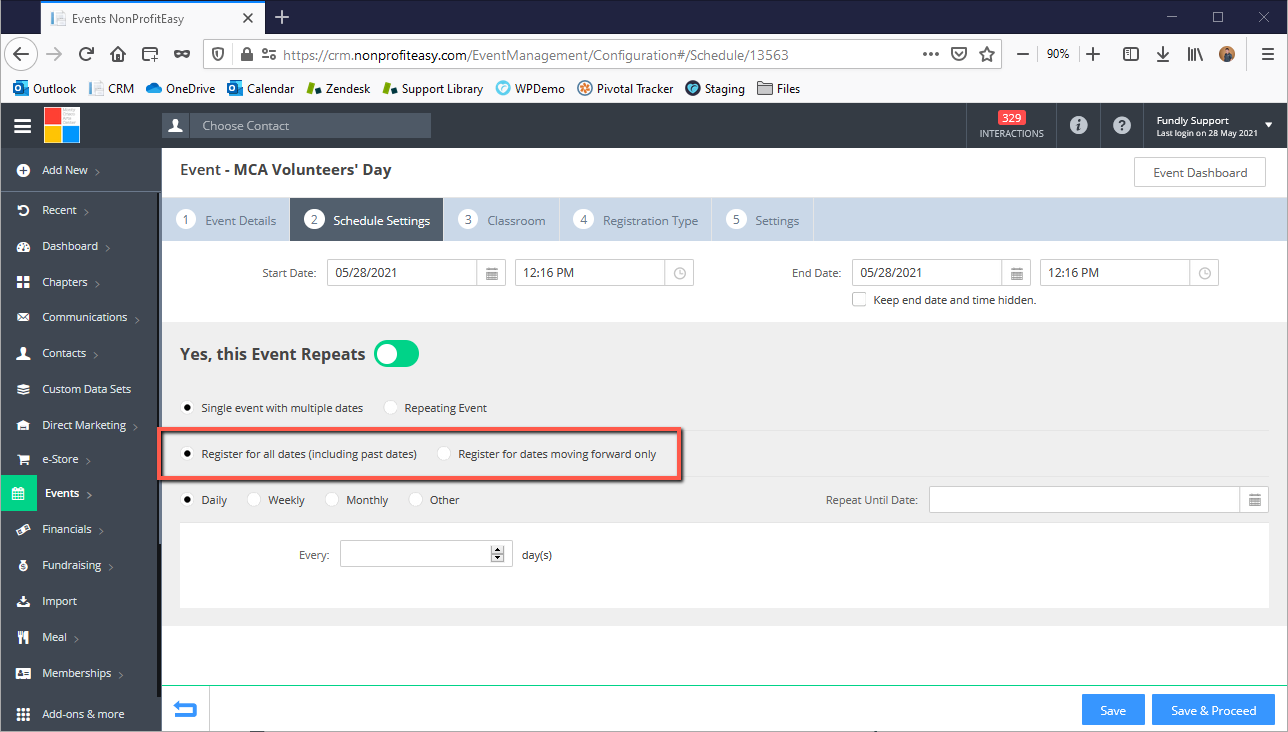Open the Firefox application menu
This screenshot has width=1288, height=732.
pyautogui.click(x=1267, y=55)
